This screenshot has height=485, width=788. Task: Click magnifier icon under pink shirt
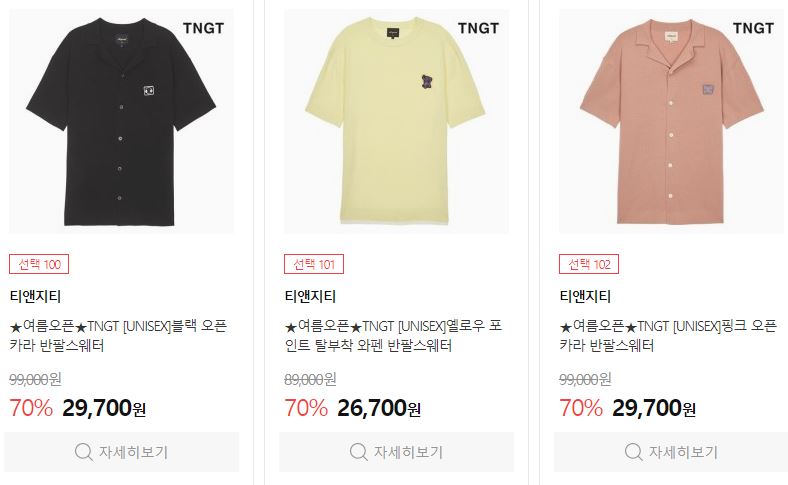[633, 452]
